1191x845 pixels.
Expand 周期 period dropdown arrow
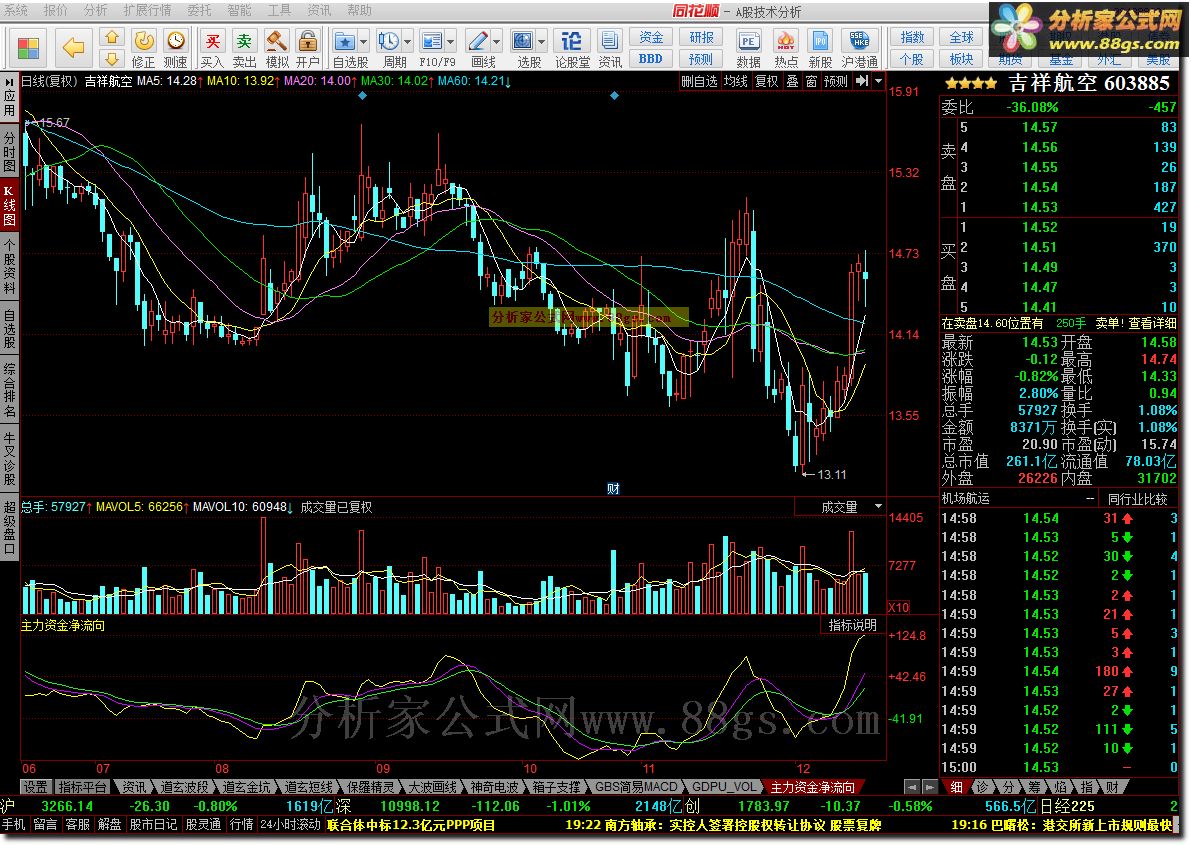[407, 41]
